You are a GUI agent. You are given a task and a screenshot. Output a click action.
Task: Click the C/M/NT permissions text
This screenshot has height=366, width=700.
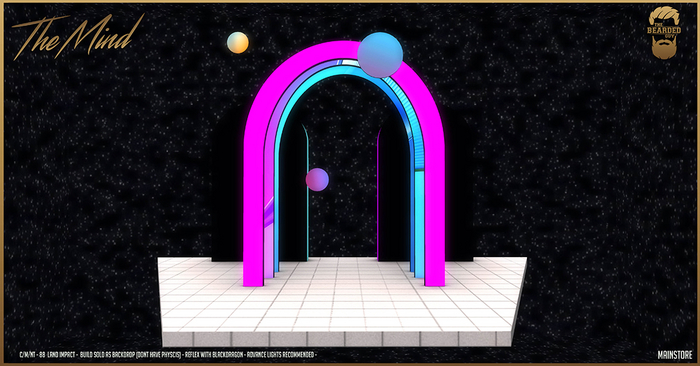click(x=27, y=355)
